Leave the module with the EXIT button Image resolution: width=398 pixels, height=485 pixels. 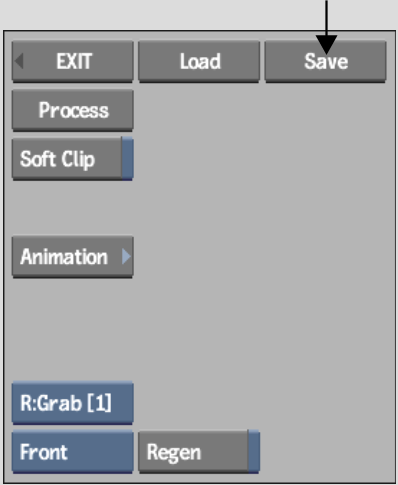(73, 61)
